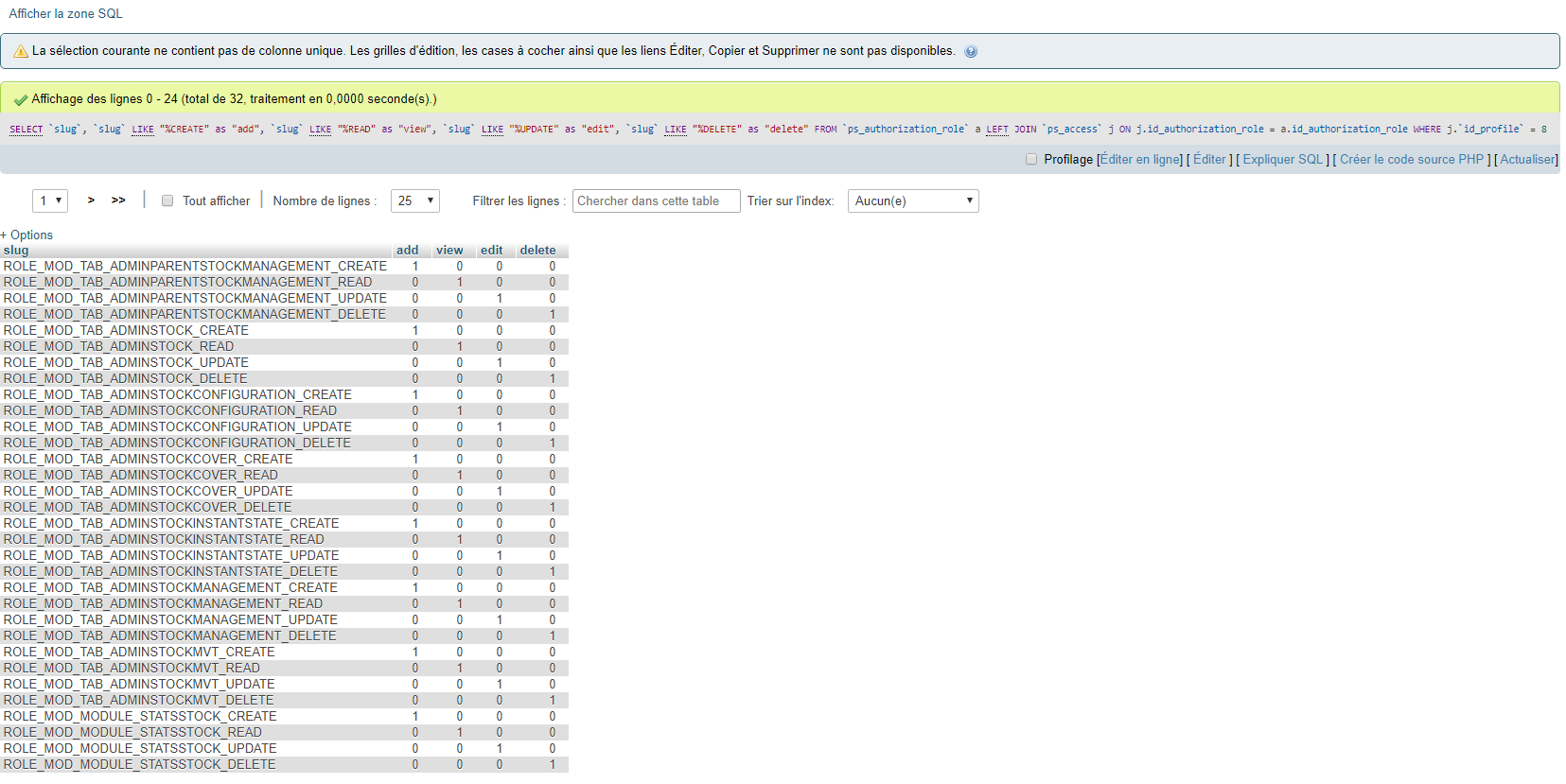Image resolution: width=1566 pixels, height=784 pixels.
Task: Select row ROLE_MOD_TAB_ADMINSTOCKMANAGEMENT_READ
Action: pyautogui.click(x=284, y=603)
